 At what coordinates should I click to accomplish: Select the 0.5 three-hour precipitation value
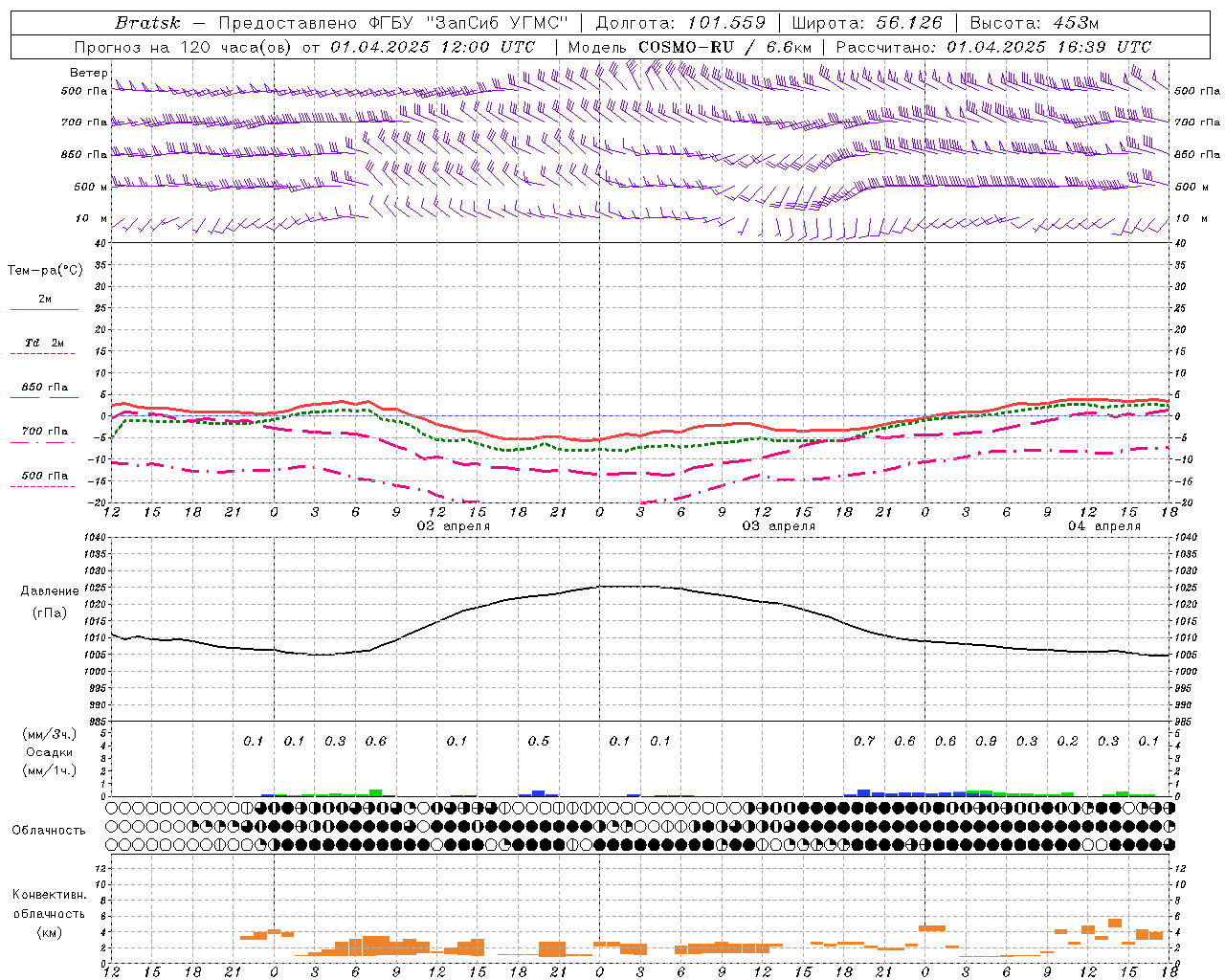coord(539,742)
